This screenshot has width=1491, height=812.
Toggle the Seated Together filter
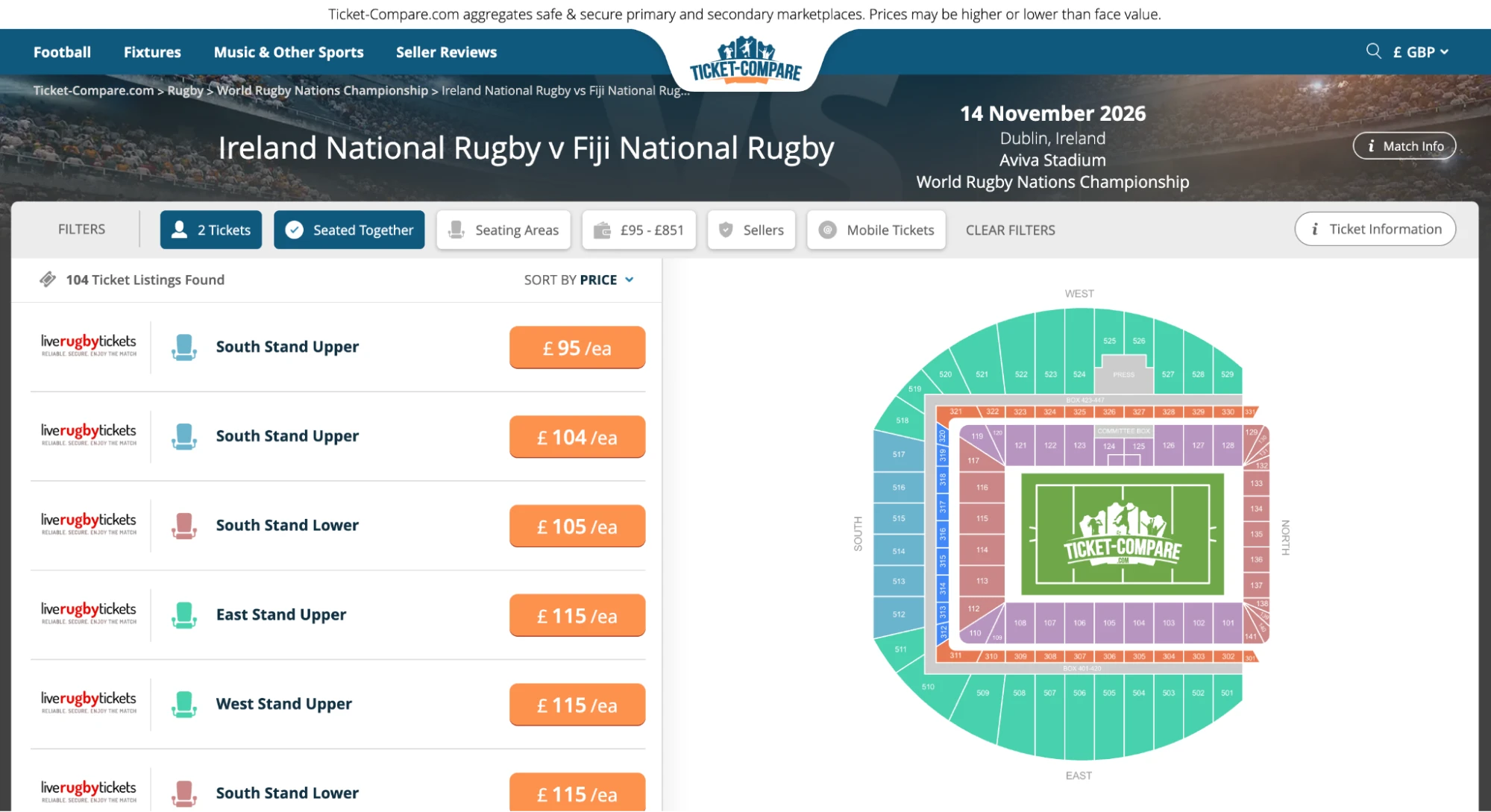point(349,230)
